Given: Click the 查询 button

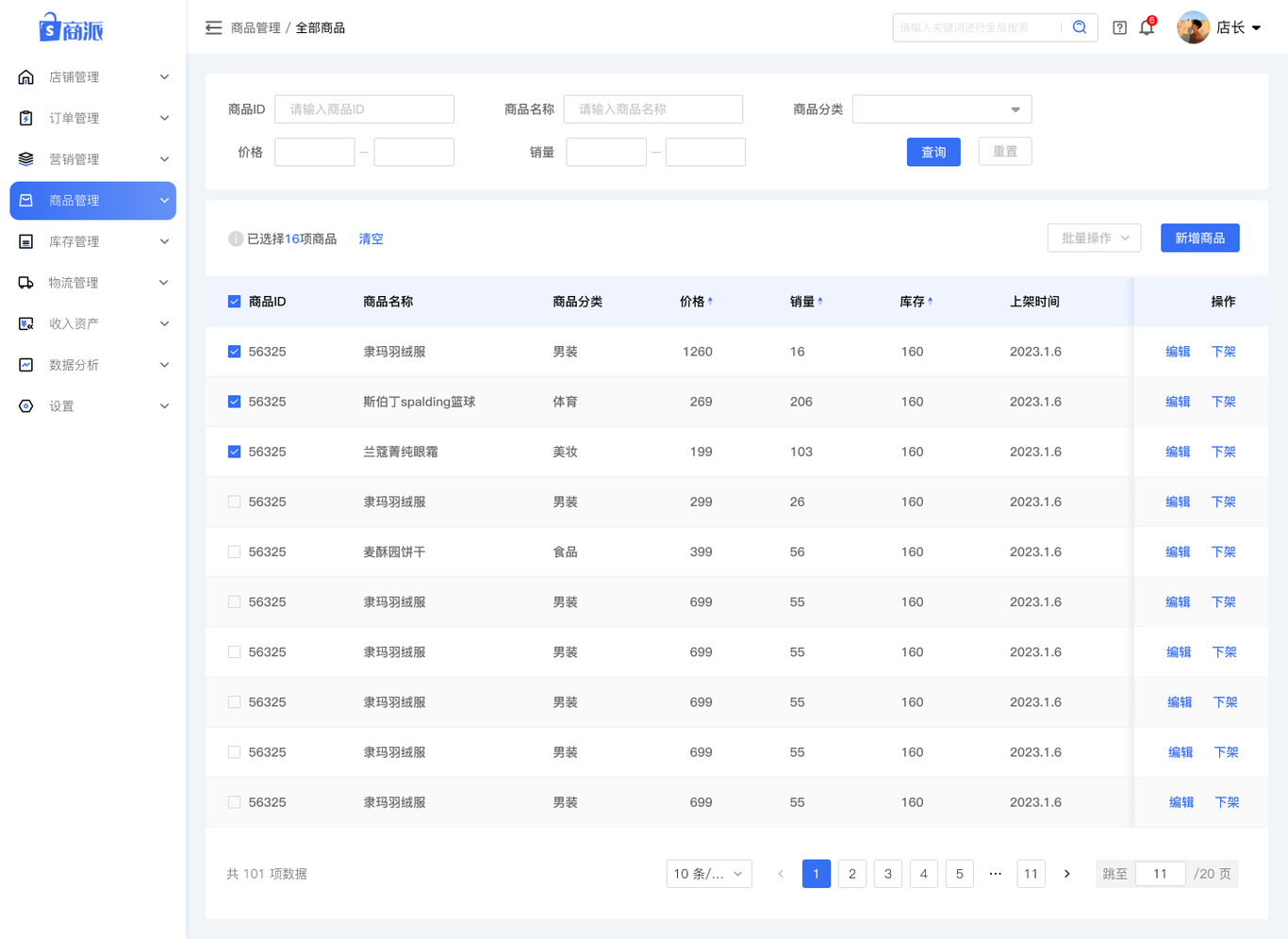Looking at the screenshot, I should (933, 152).
